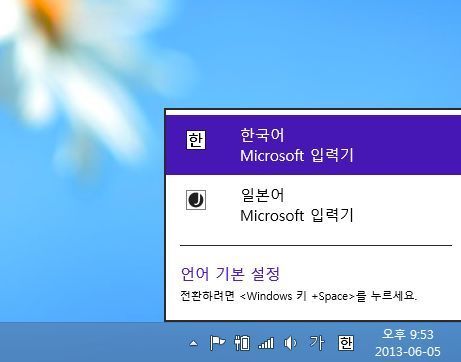Screen dimensions: 461x362
Task: Click the date 2013-06-05 in taskbar
Action: tap(407, 352)
